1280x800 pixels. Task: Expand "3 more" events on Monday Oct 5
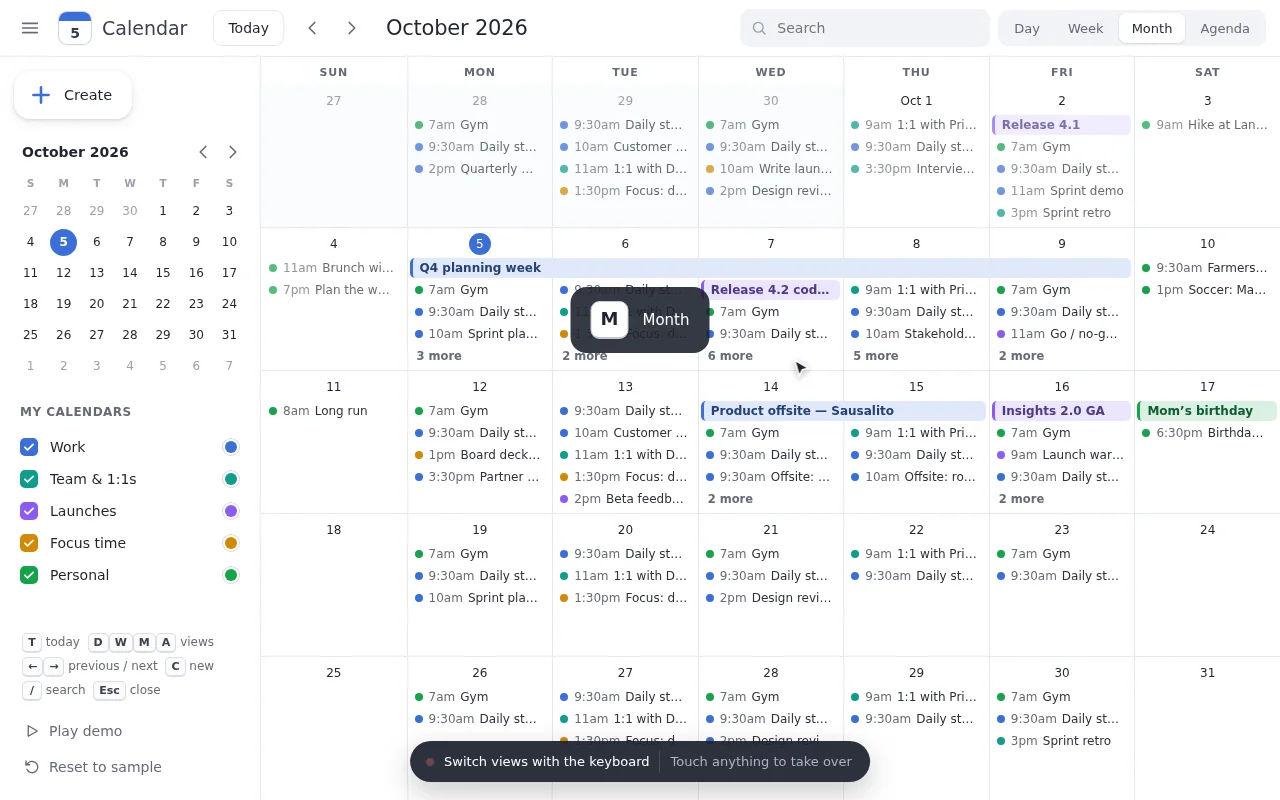[x=439, y=356]
